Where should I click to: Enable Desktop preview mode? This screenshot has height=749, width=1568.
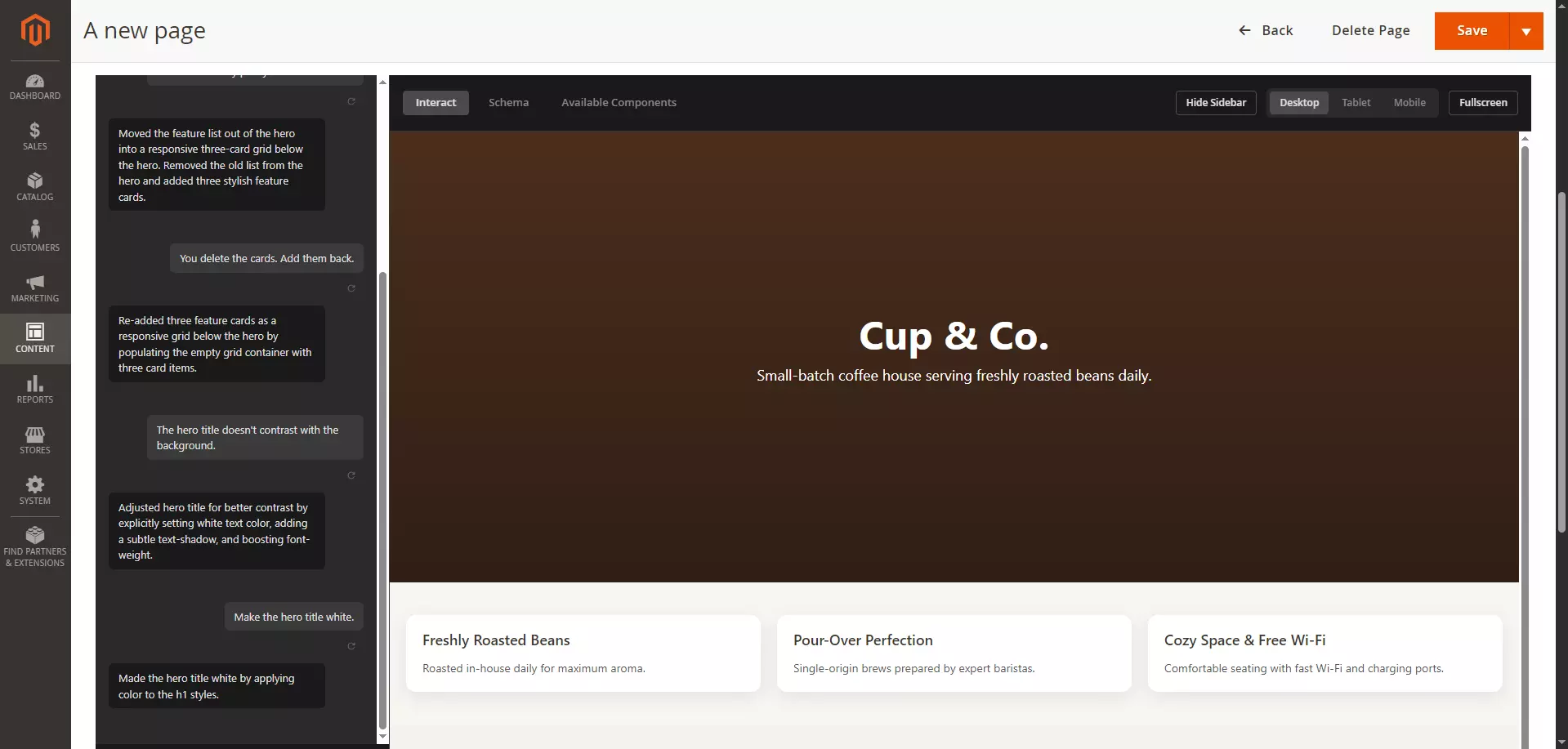click(x=1299, y=102)
